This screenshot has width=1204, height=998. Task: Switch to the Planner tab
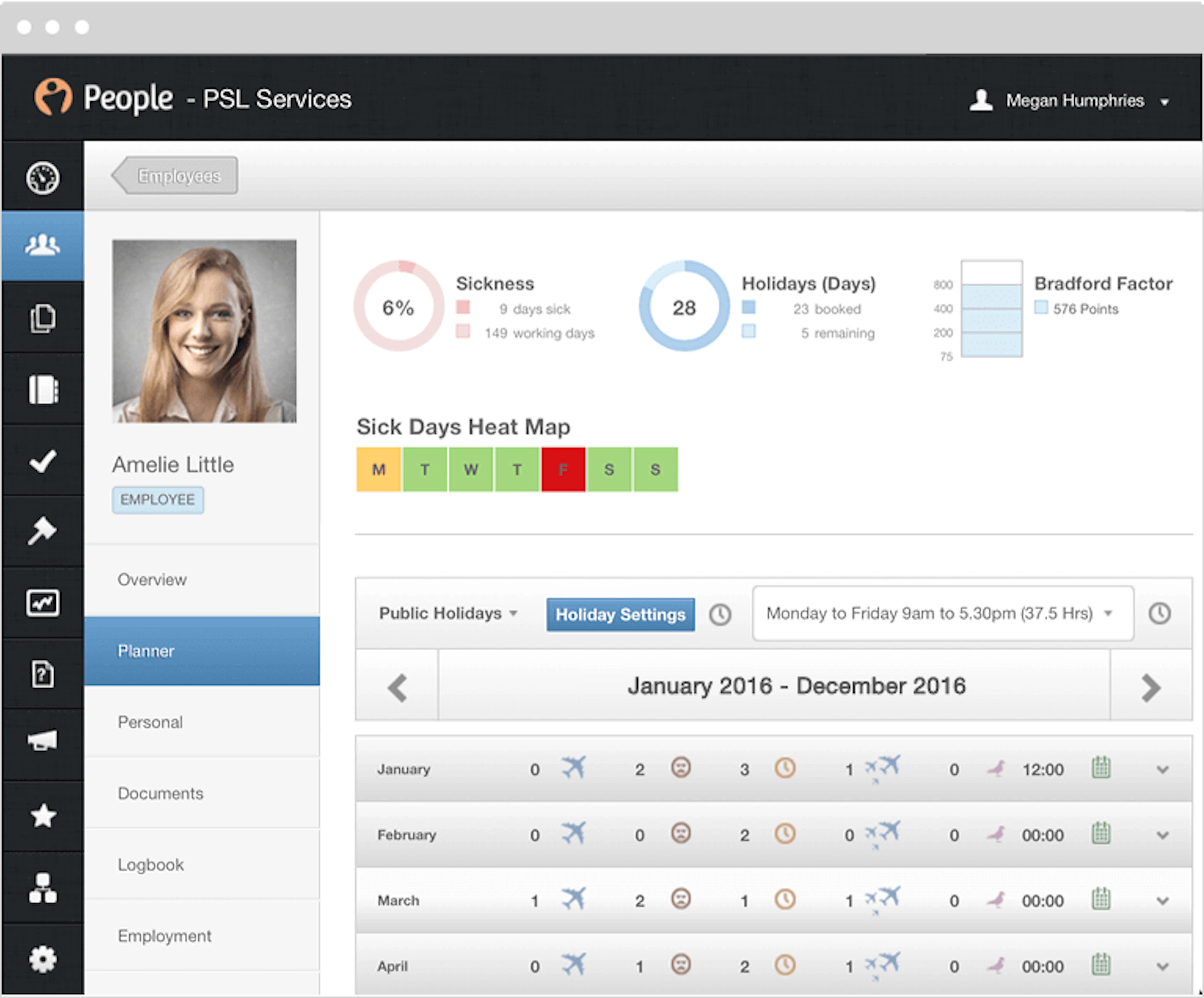(x=146, y=651)
